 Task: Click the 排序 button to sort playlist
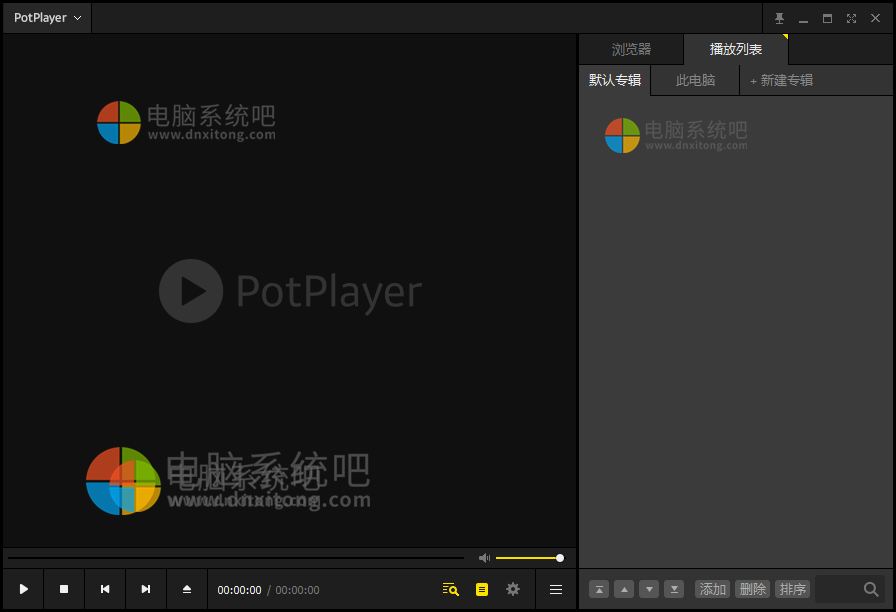(x=793, y=589)
